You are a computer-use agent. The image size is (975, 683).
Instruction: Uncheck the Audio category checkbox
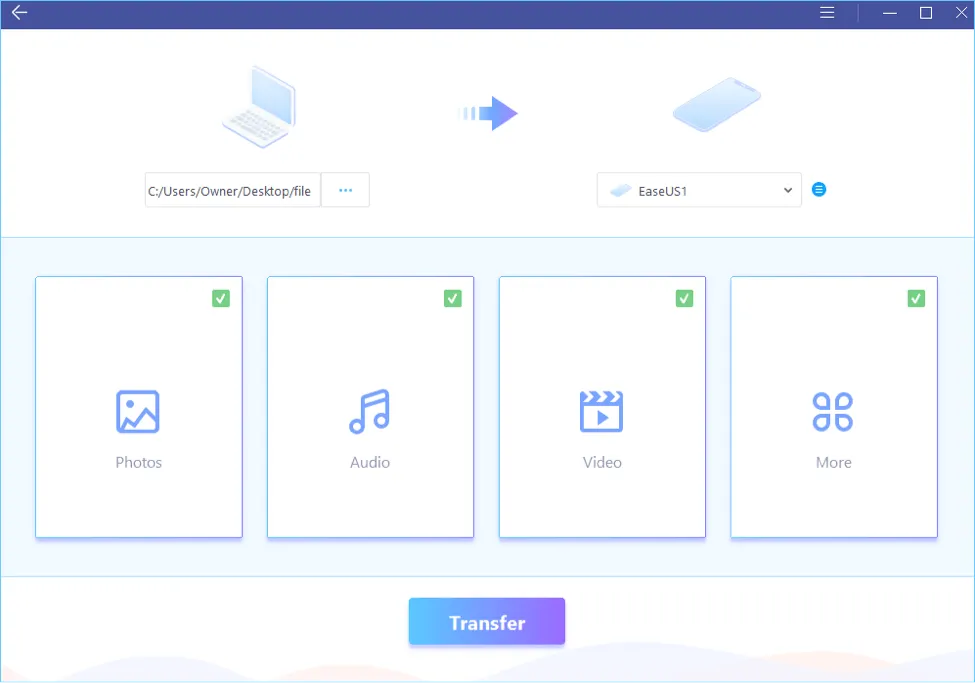[x=453, y=298]
